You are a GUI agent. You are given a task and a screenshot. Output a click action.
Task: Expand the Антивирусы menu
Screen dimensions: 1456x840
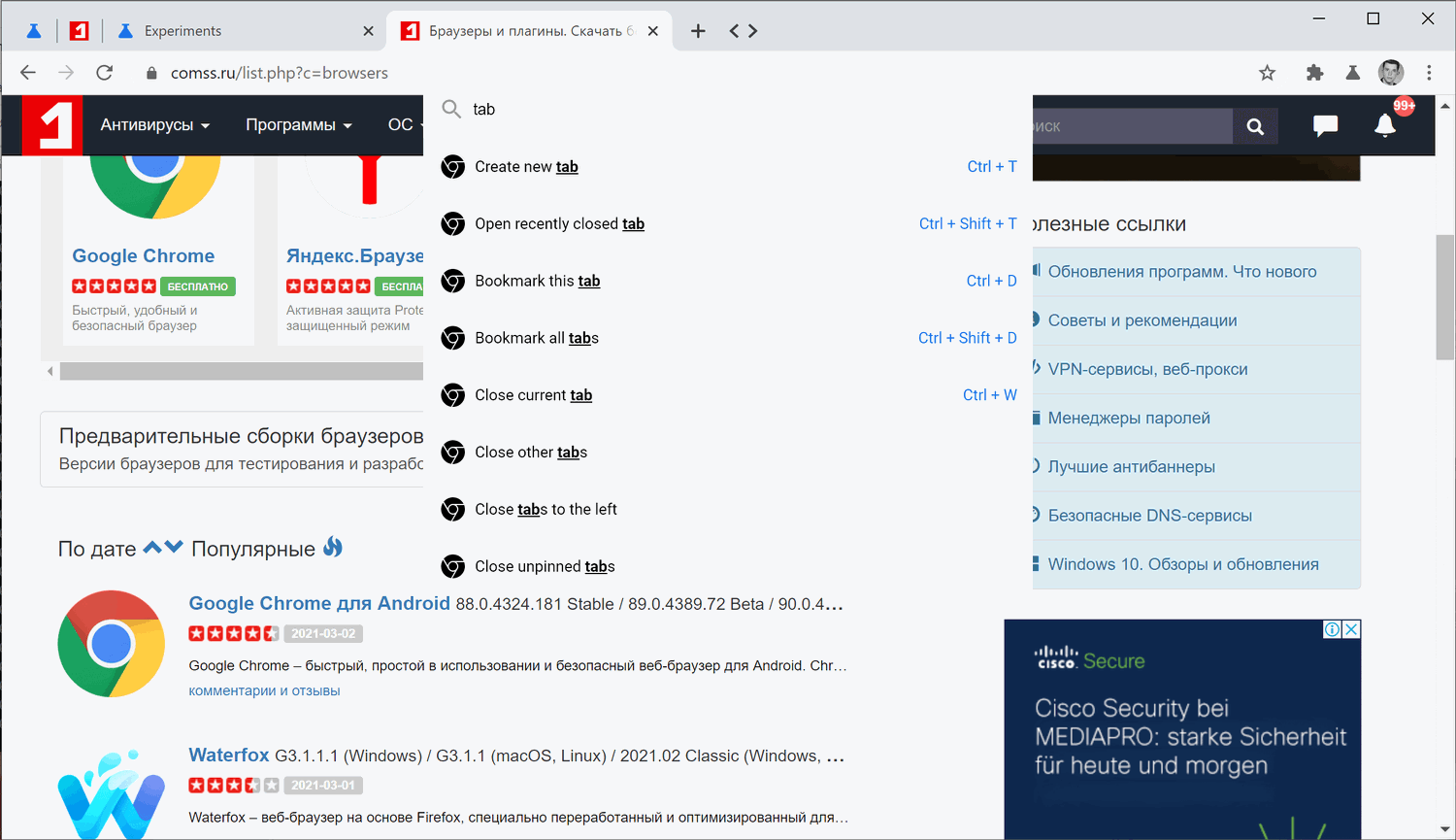[155, 125]
